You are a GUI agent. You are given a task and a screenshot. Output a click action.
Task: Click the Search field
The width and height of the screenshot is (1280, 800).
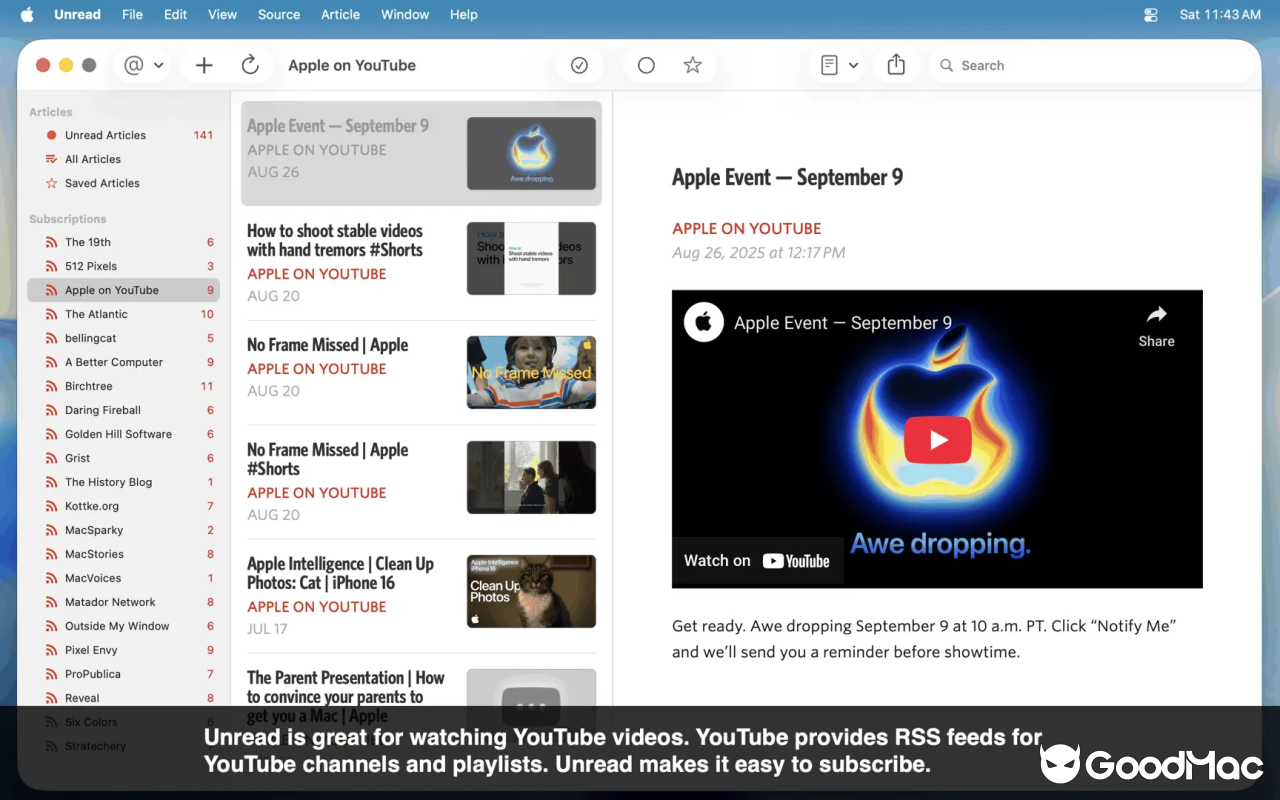[x=1090, y=65]
